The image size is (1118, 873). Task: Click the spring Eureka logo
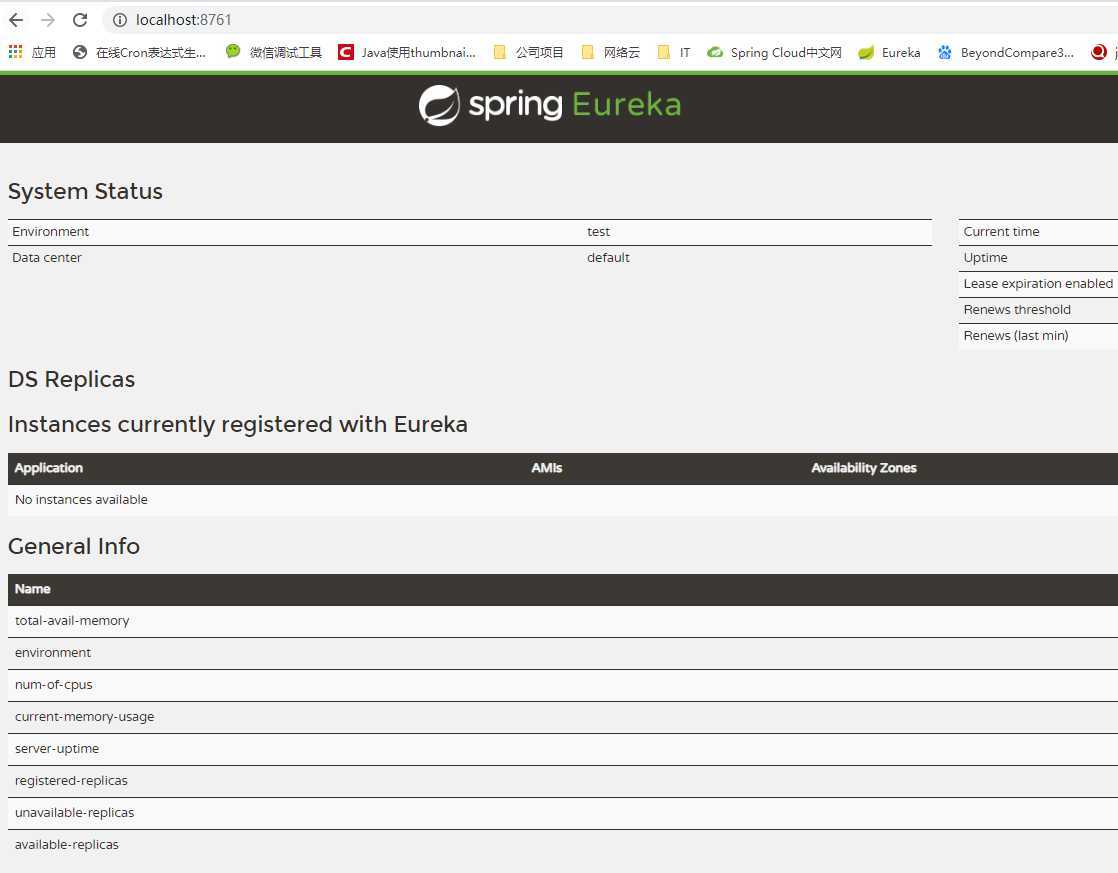pos(550,106)
